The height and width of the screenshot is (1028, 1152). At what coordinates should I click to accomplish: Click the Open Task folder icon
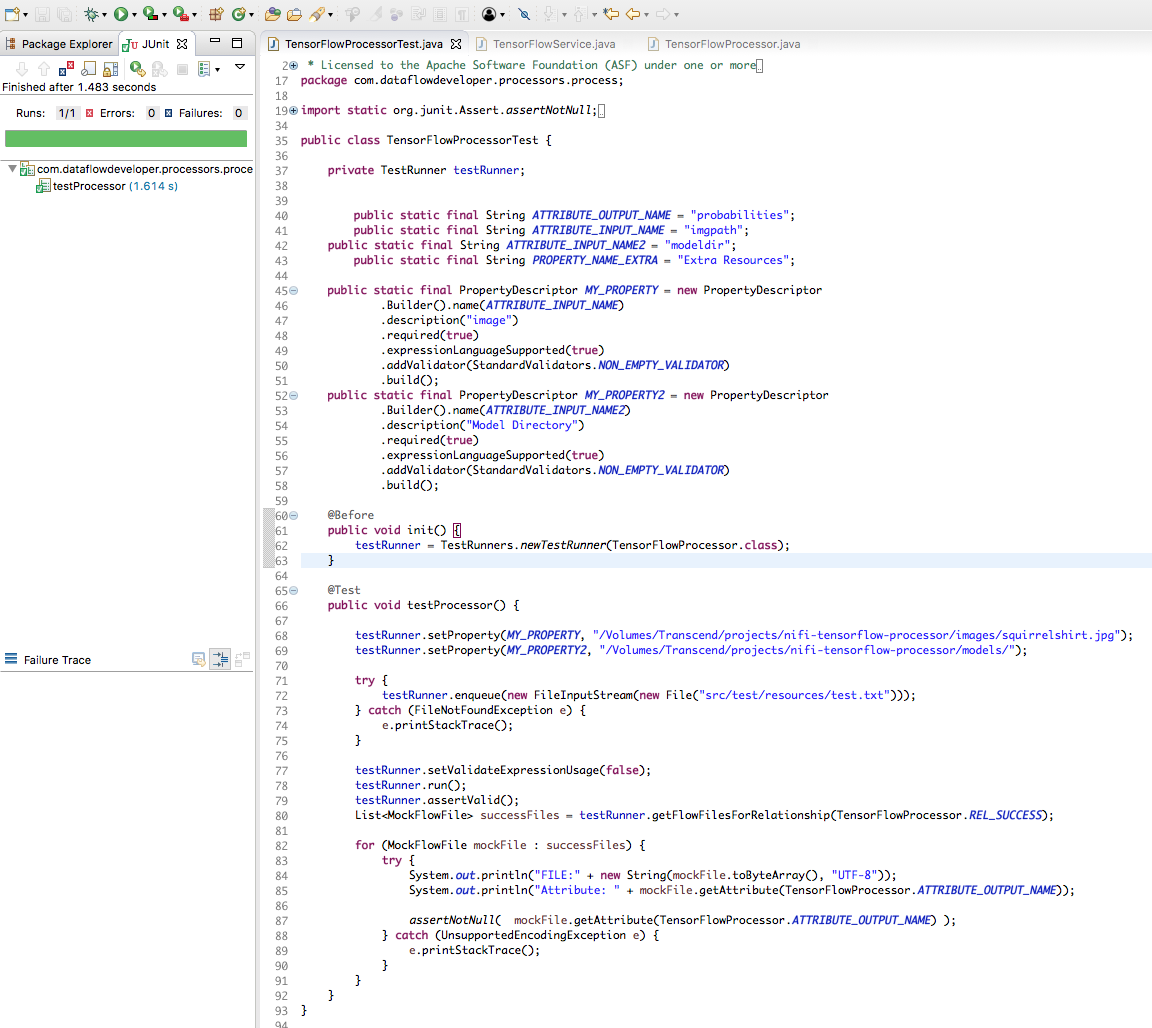pos(294,14)
